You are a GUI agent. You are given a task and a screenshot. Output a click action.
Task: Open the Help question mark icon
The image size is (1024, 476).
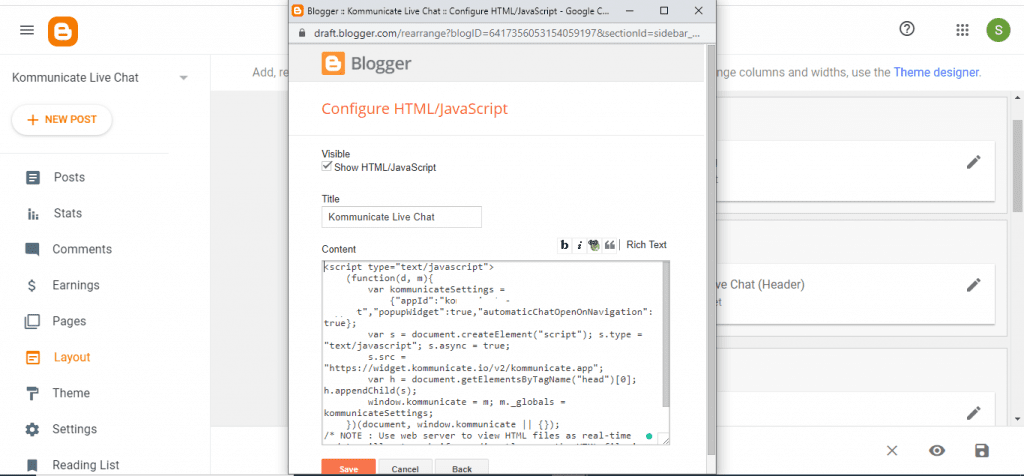(x=906, y=29)
